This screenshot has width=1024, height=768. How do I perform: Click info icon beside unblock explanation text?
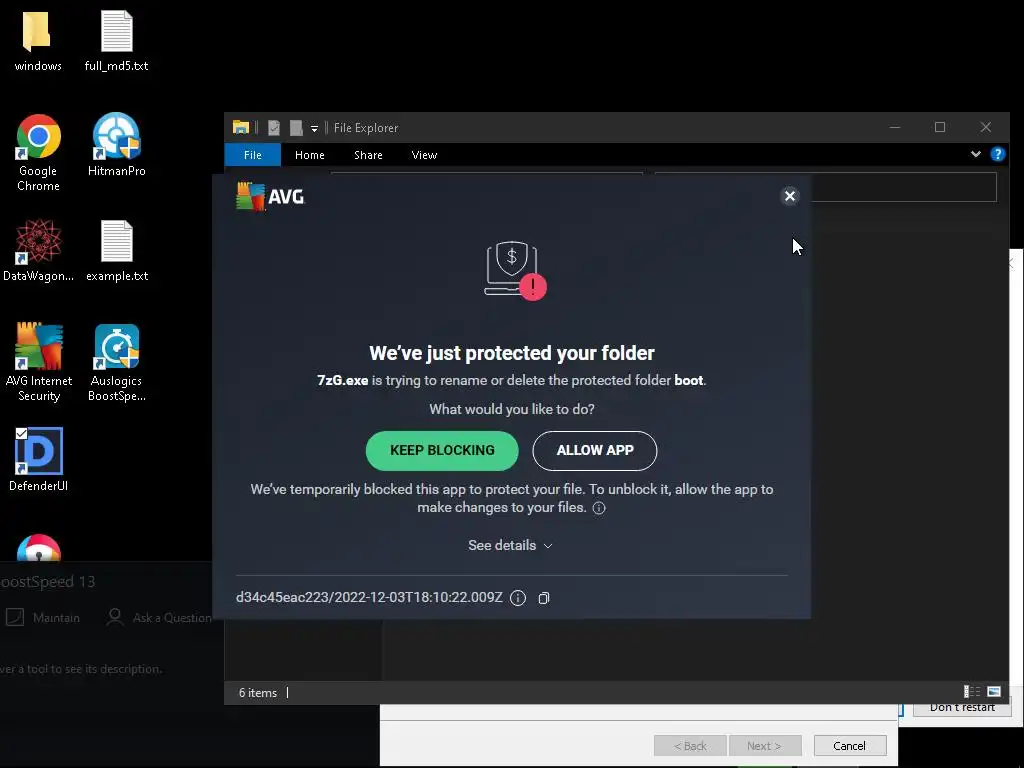click(x=599, y=508)
